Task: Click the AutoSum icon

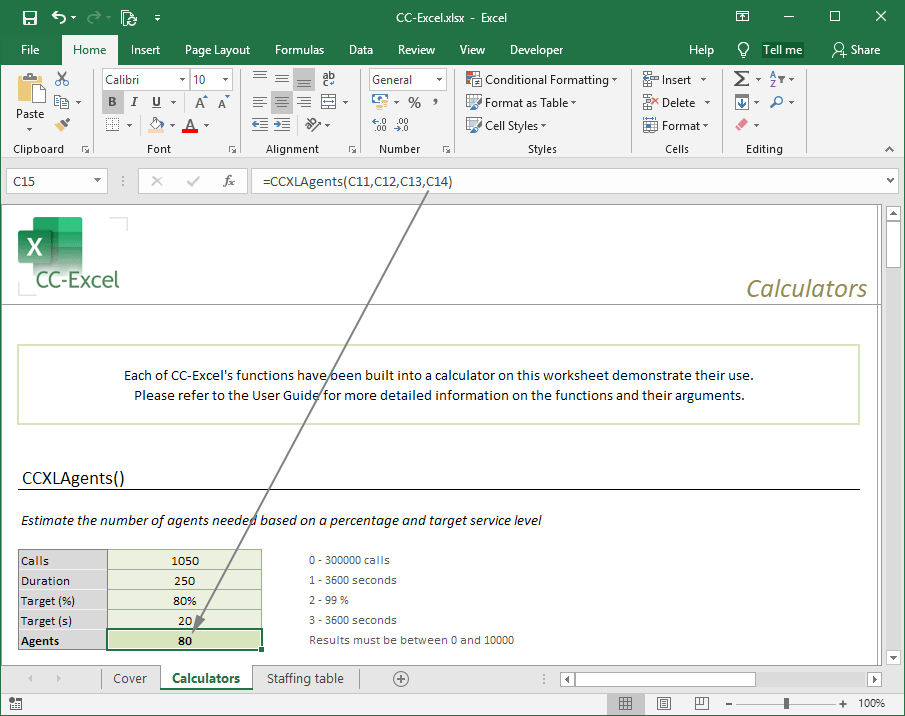Action: point(742,79)
